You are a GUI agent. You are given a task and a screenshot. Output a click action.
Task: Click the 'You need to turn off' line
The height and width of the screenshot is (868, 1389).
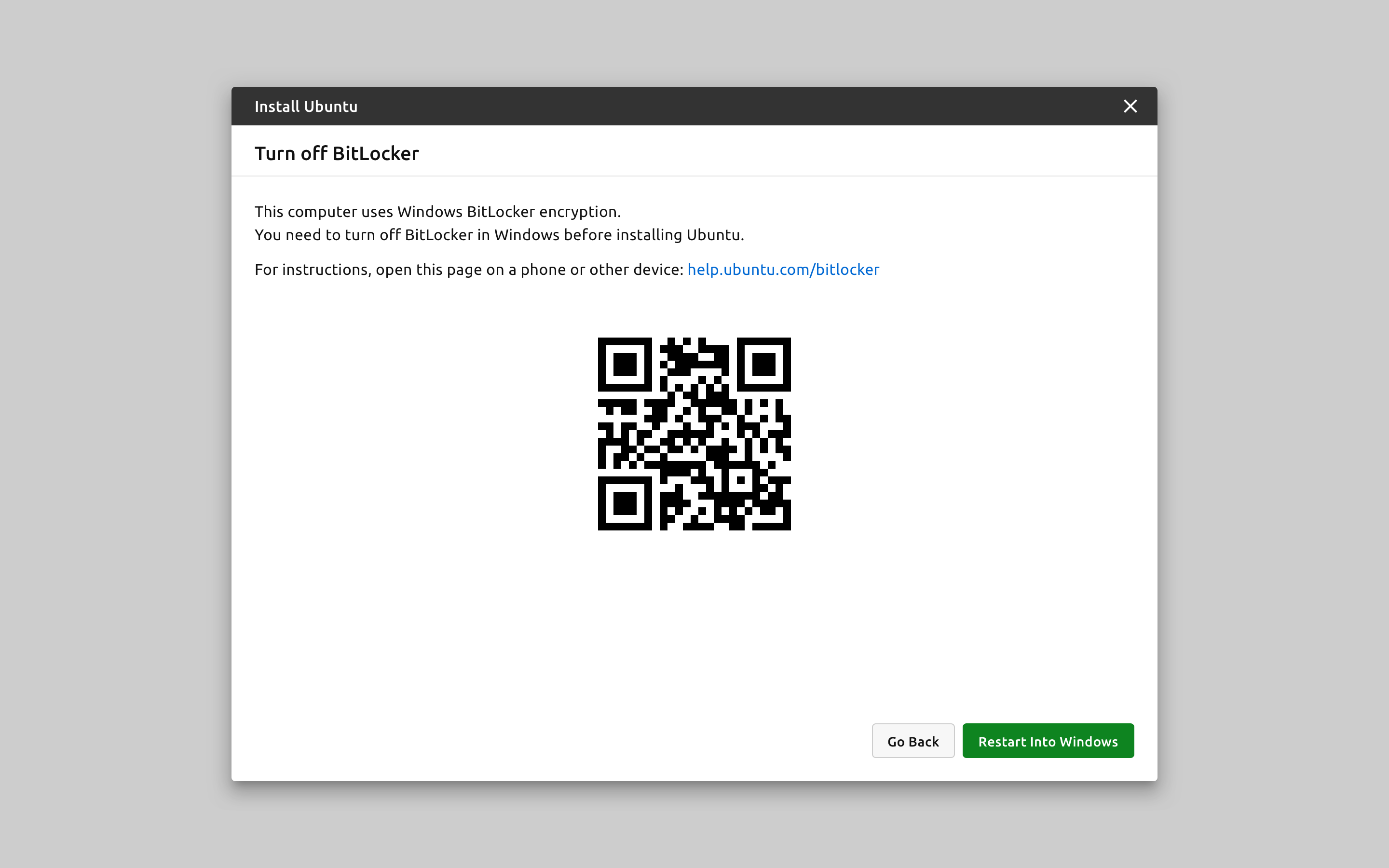(499, 235)
